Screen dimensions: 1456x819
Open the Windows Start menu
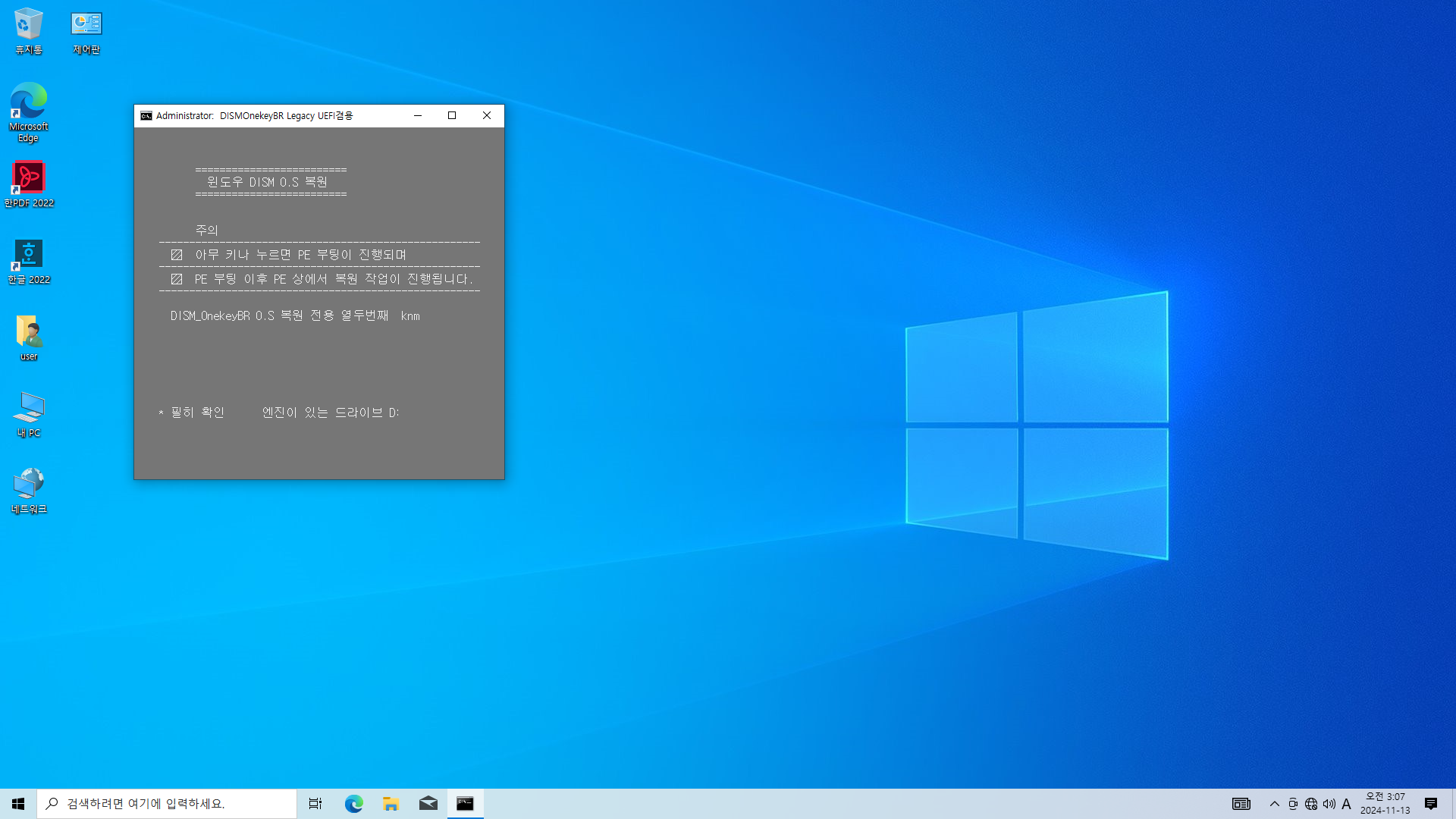tap(18, 804)
